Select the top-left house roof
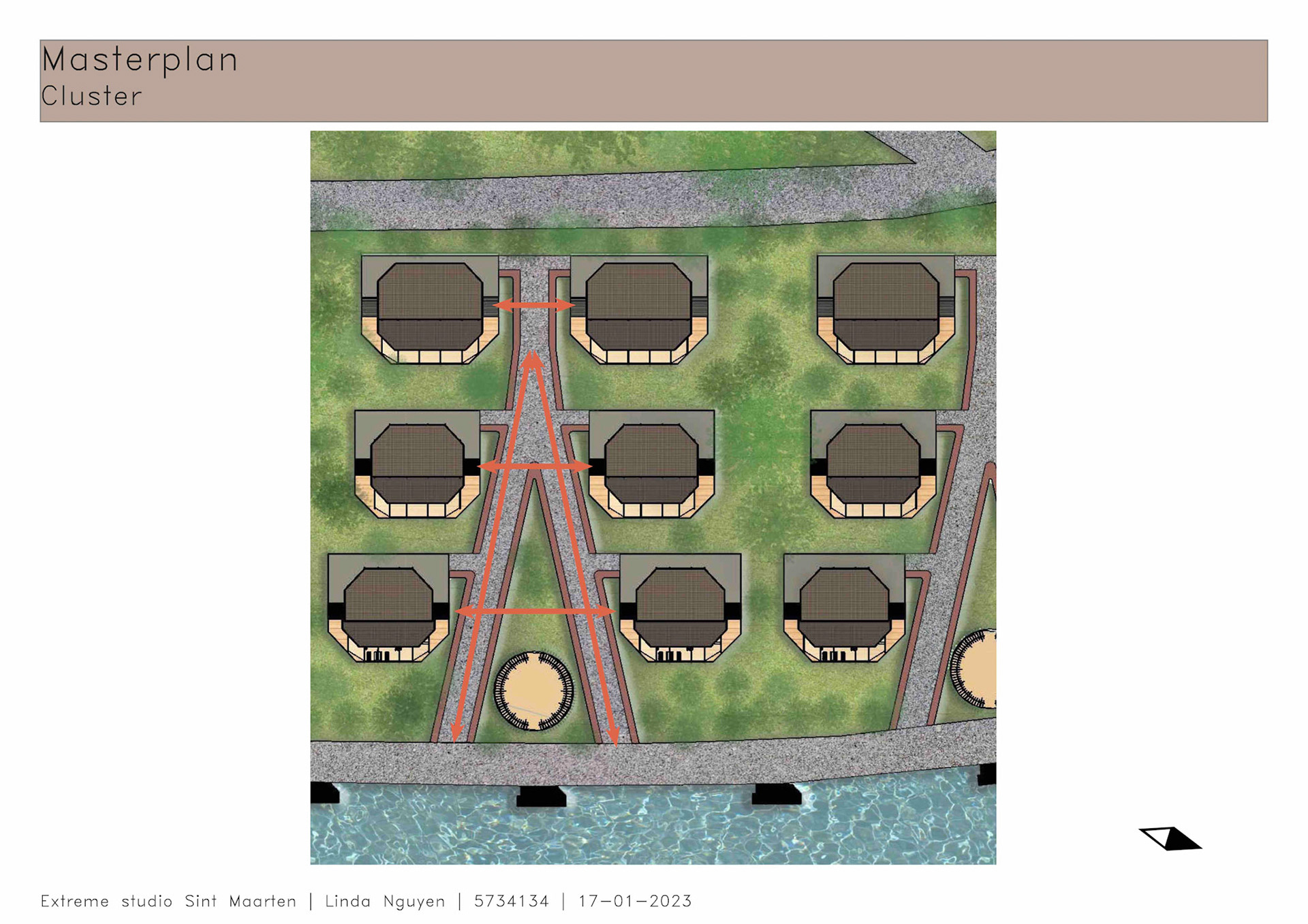This screenshot has width=1308, height=924. coord(429,306)
